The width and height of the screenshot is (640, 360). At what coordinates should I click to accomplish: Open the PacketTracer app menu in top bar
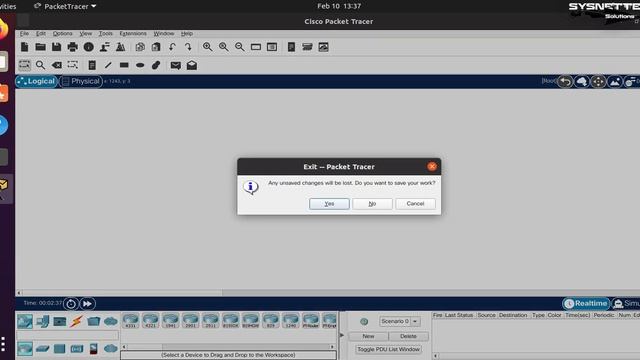65,6
